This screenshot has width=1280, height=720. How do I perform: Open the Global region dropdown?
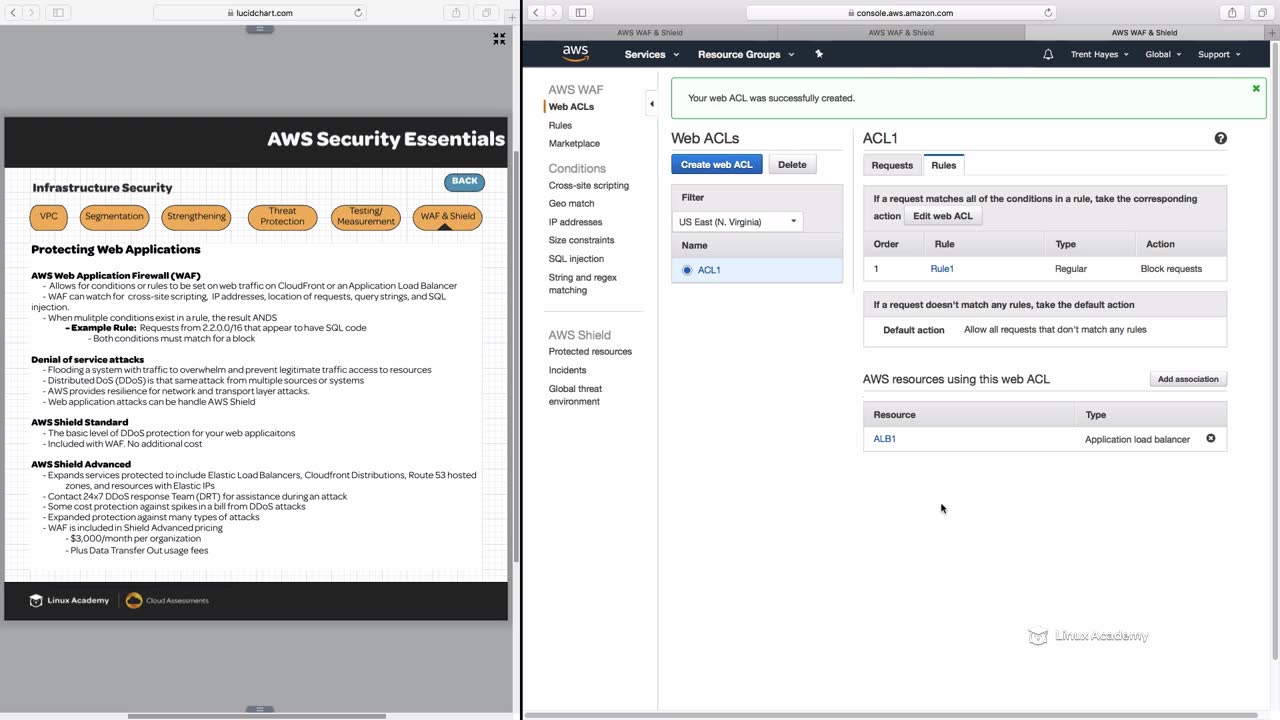[x=1163, y=54]
